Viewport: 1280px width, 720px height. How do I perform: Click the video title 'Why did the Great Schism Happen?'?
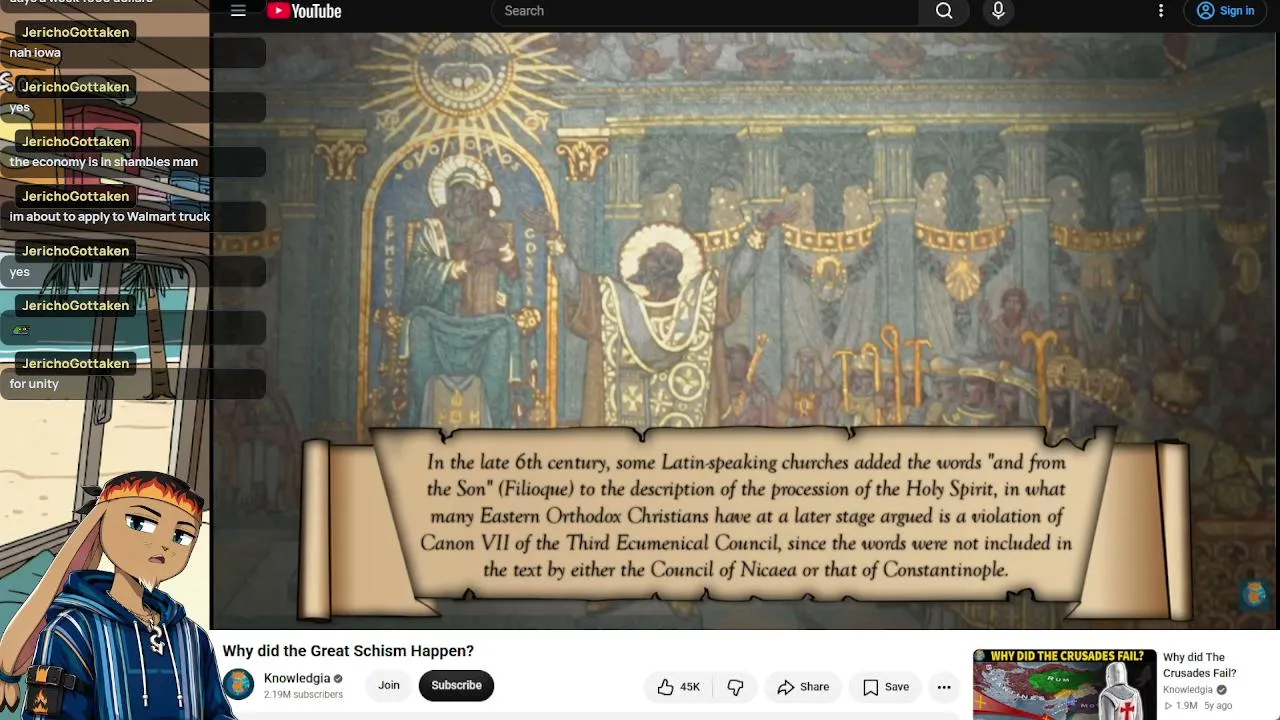348,651
